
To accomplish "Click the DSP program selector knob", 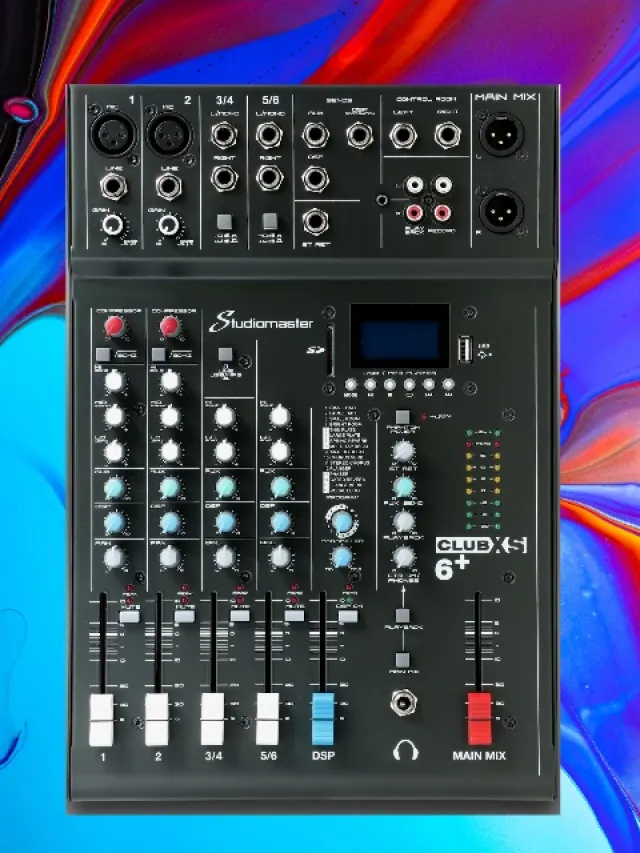I will 342,522.
